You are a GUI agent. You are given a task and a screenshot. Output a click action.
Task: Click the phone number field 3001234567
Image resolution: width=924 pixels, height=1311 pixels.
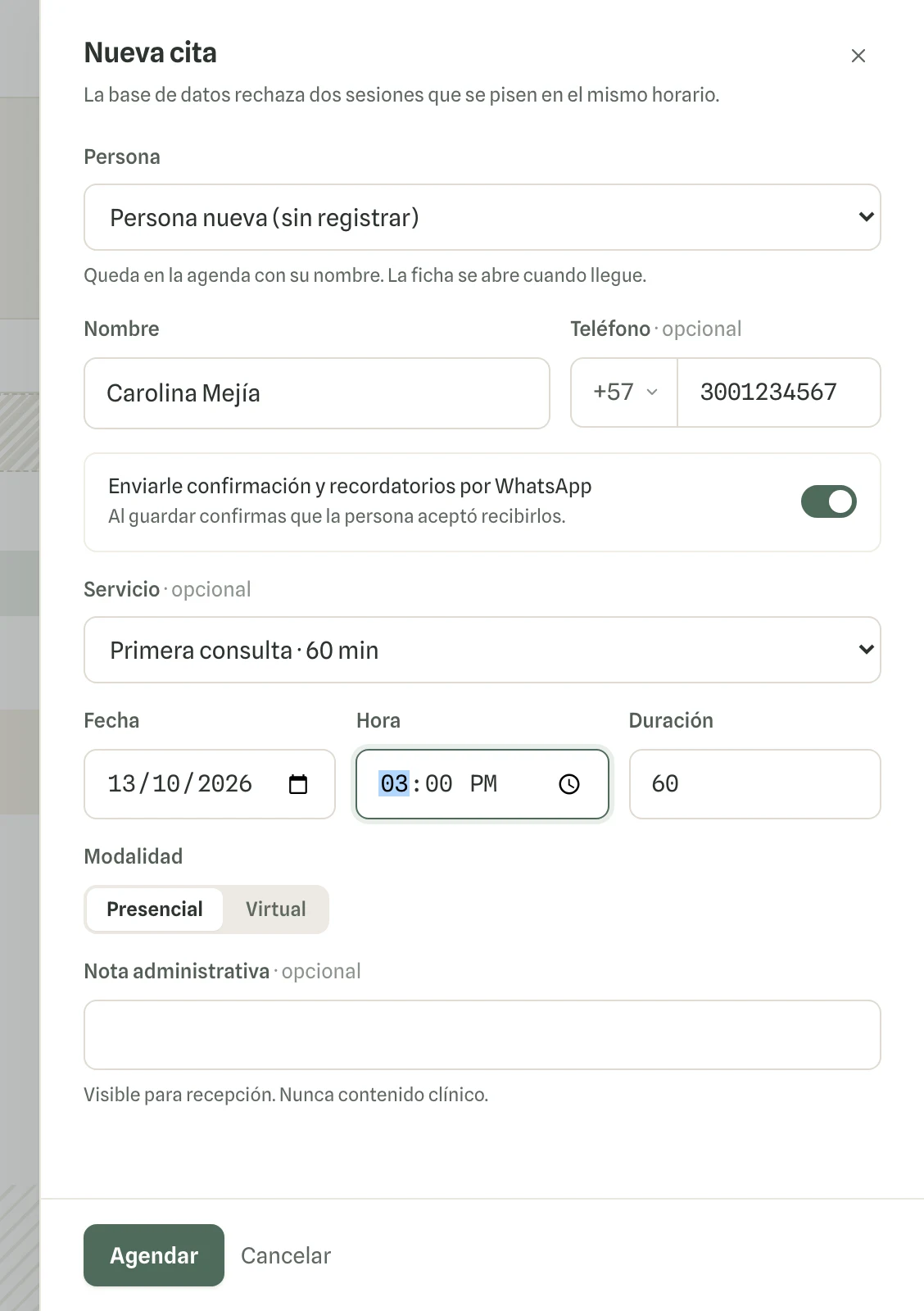point(778,392)
